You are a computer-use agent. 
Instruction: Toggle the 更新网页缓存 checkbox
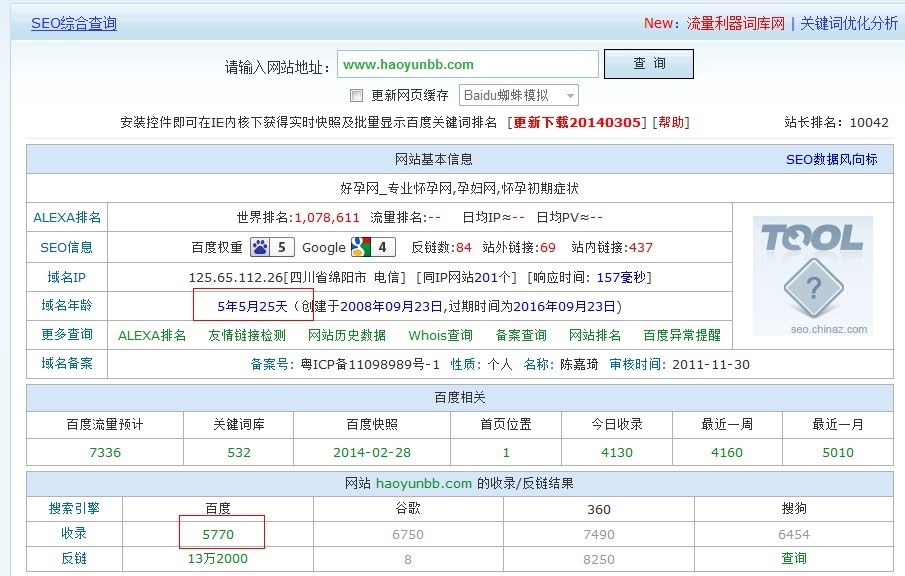(357, 95)
